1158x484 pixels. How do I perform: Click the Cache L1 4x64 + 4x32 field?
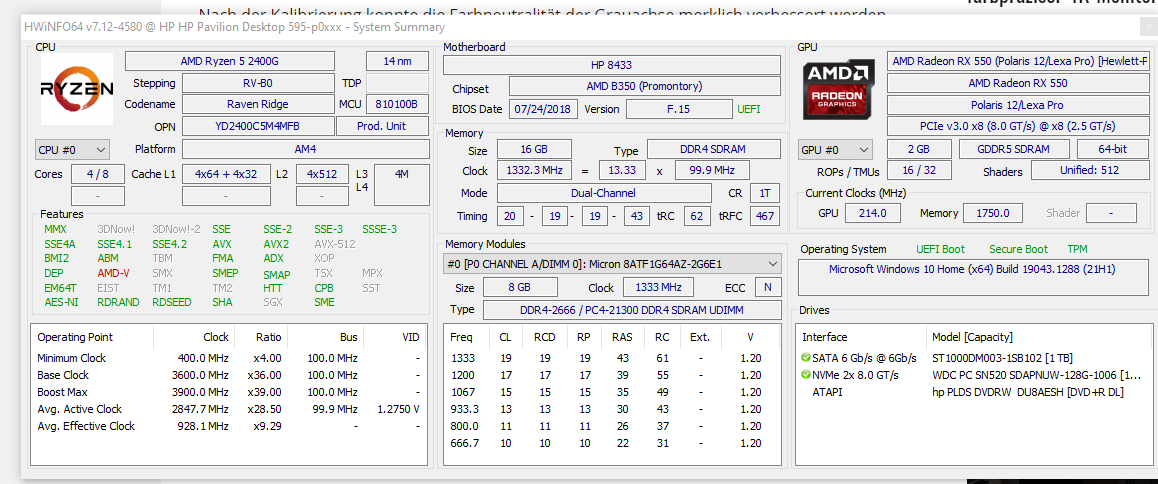[x=226, y=174]
